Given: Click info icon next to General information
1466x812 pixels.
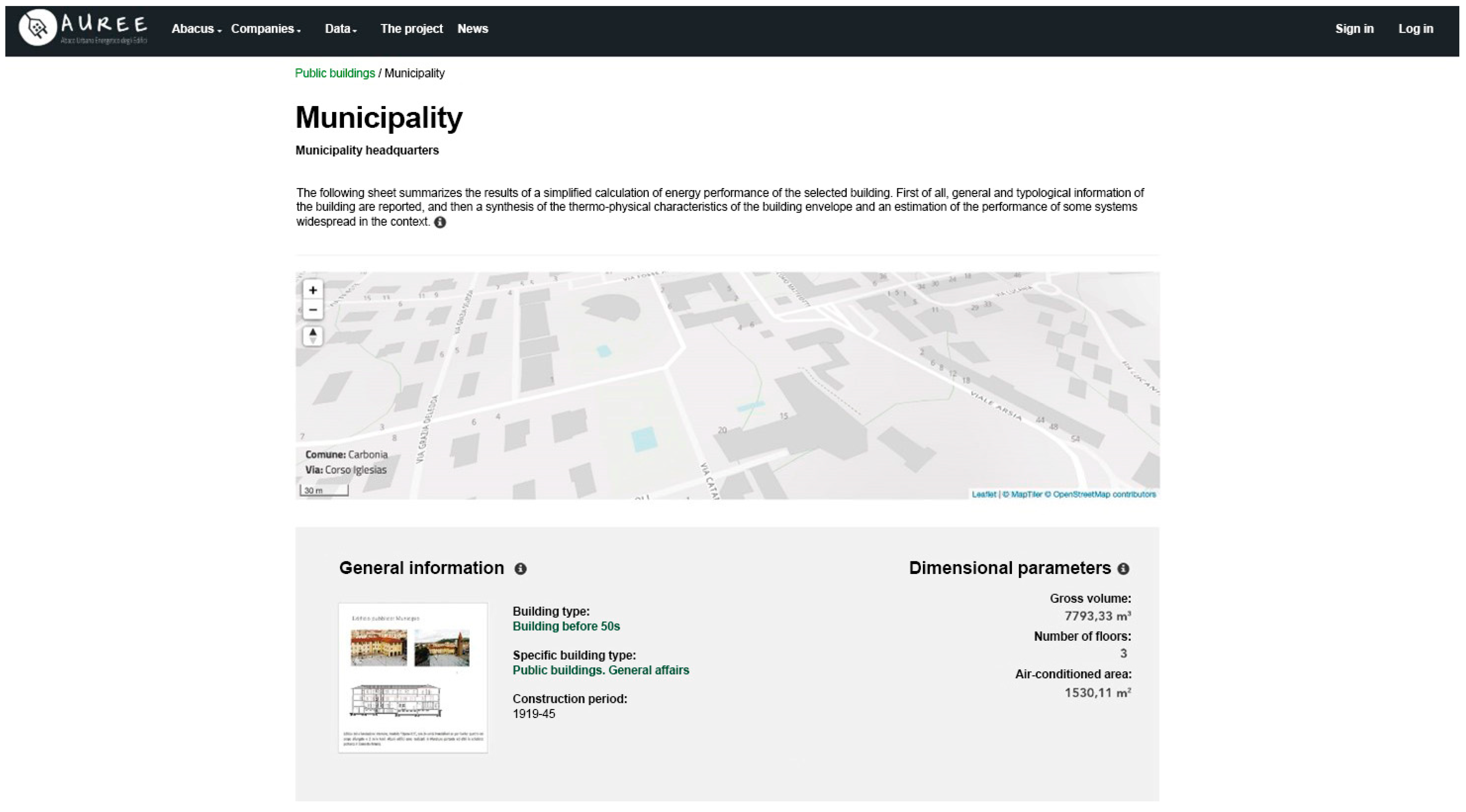Looking at the screenshot, I should 520,568.
